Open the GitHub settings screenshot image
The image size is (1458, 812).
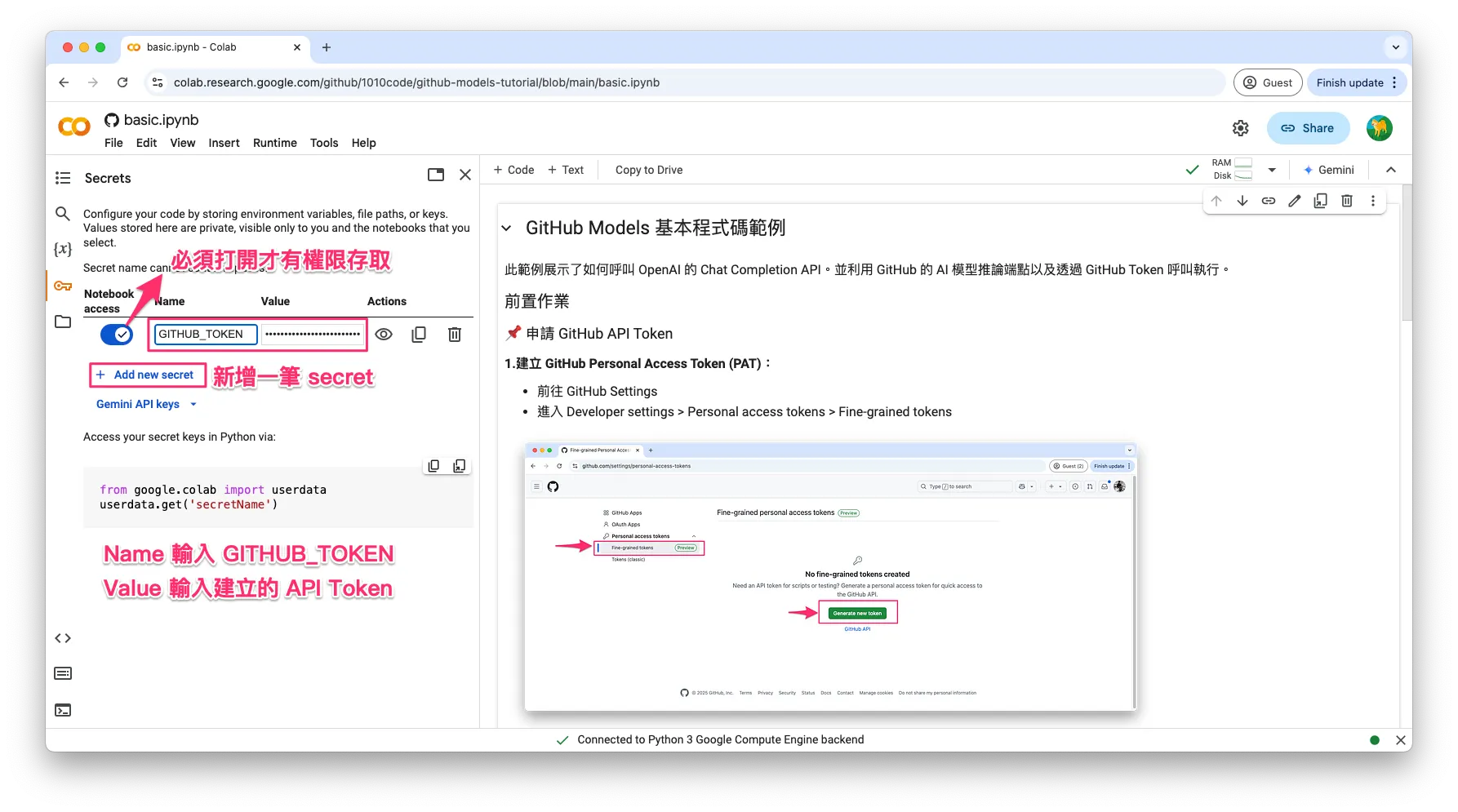point(830,576)
